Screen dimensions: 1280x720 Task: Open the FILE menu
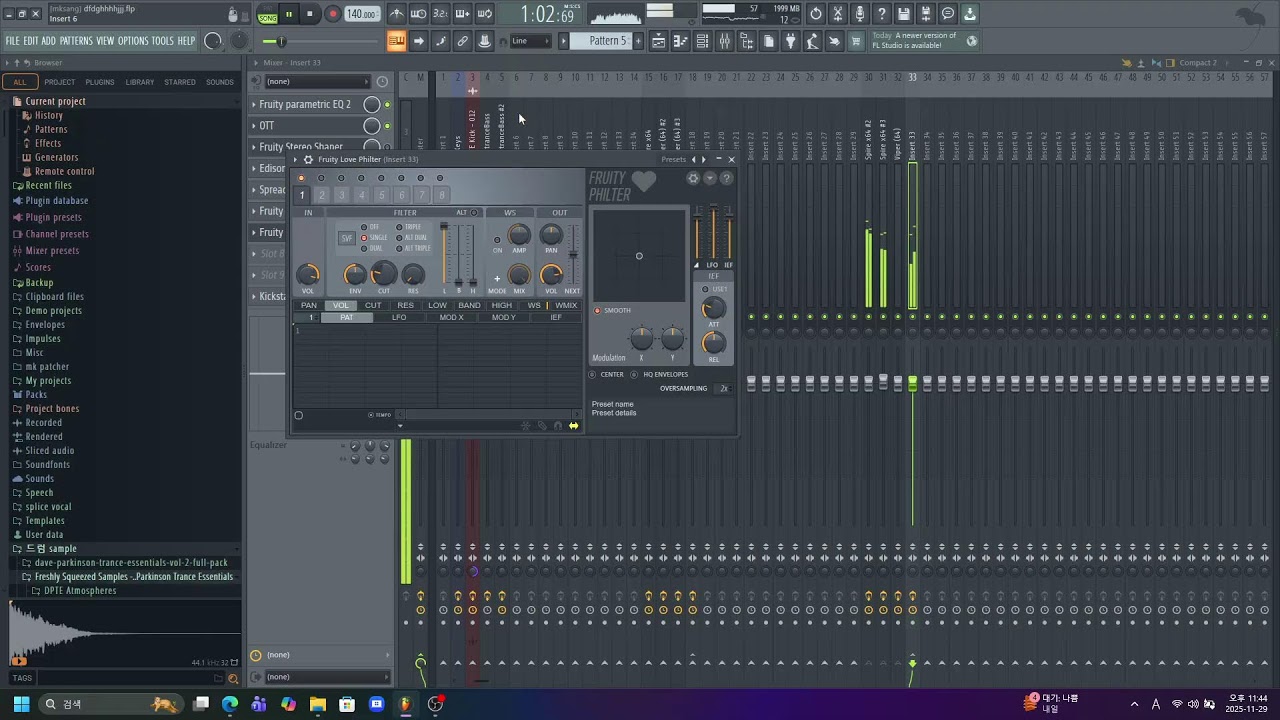pos(13,41)
